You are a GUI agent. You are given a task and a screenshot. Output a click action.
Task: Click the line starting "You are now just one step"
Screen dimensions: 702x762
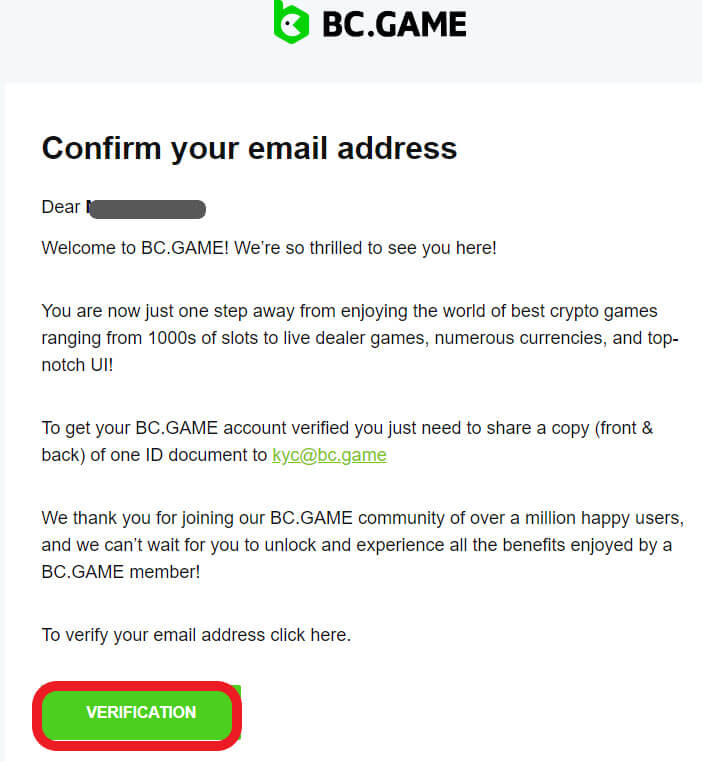(x=349, y=311)
